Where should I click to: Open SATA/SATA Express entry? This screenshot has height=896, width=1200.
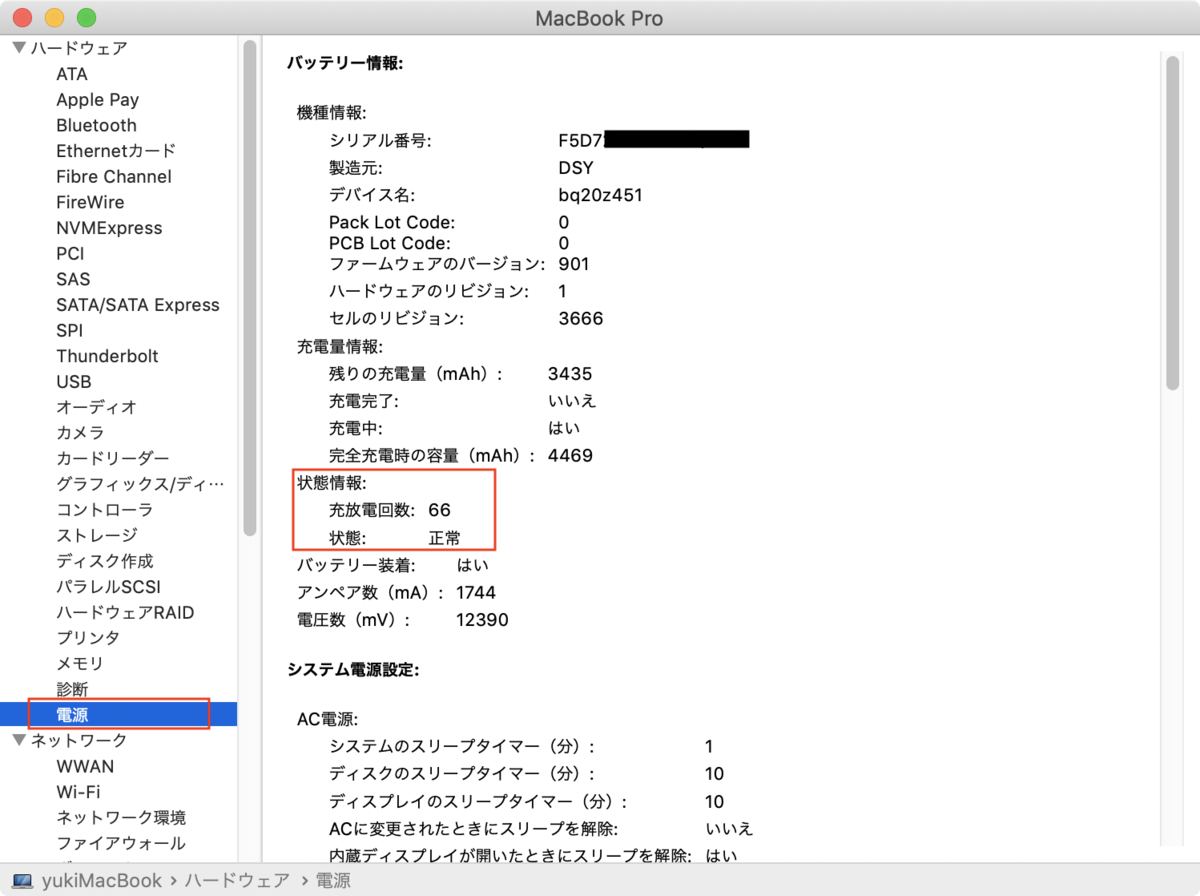[x=138, y=305]
